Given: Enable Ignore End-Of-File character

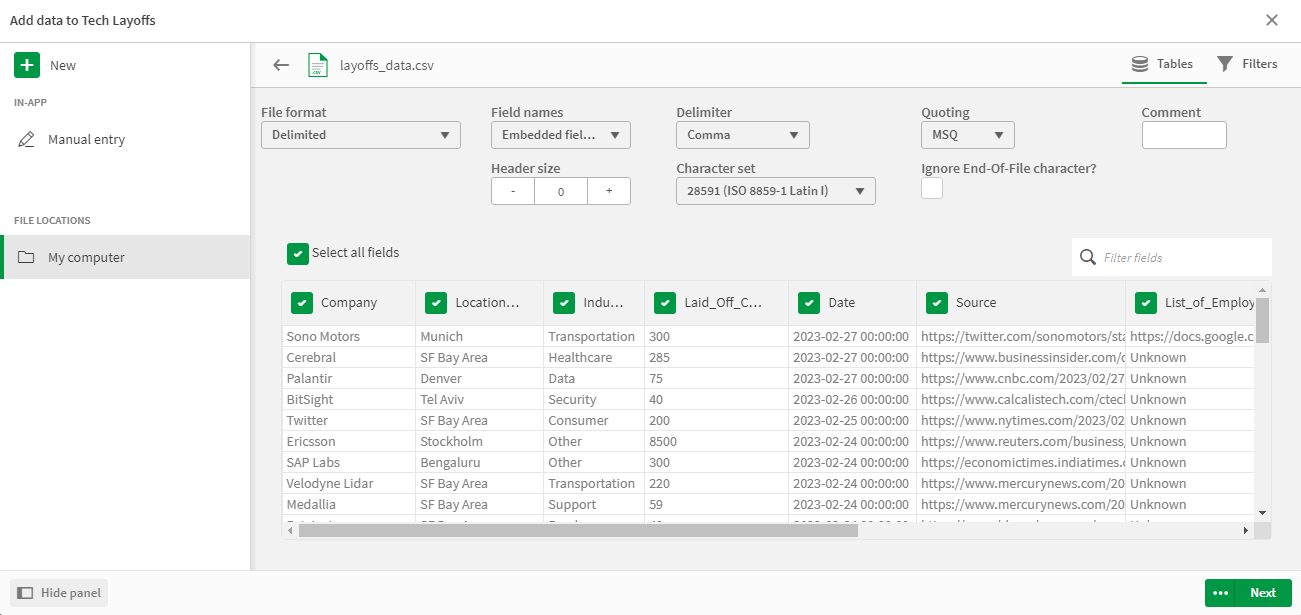Looking at the screenshot, I should [x=931, y=188].
